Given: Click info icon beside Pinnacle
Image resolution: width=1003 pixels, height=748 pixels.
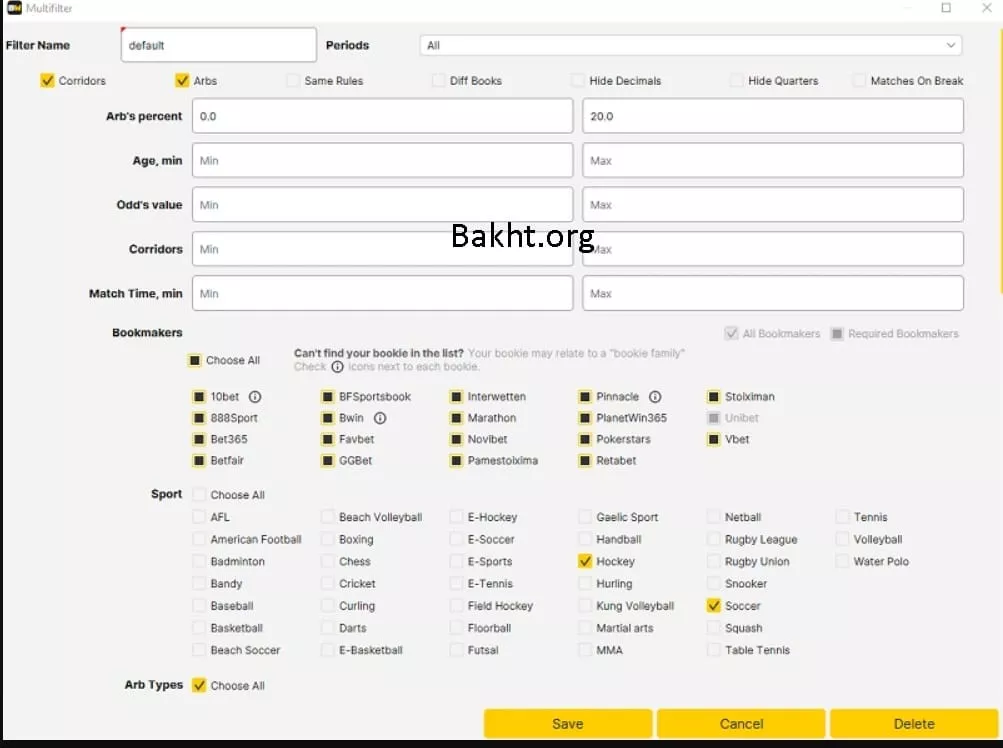Looking at the screenshot, I should [x=655, y=397].
